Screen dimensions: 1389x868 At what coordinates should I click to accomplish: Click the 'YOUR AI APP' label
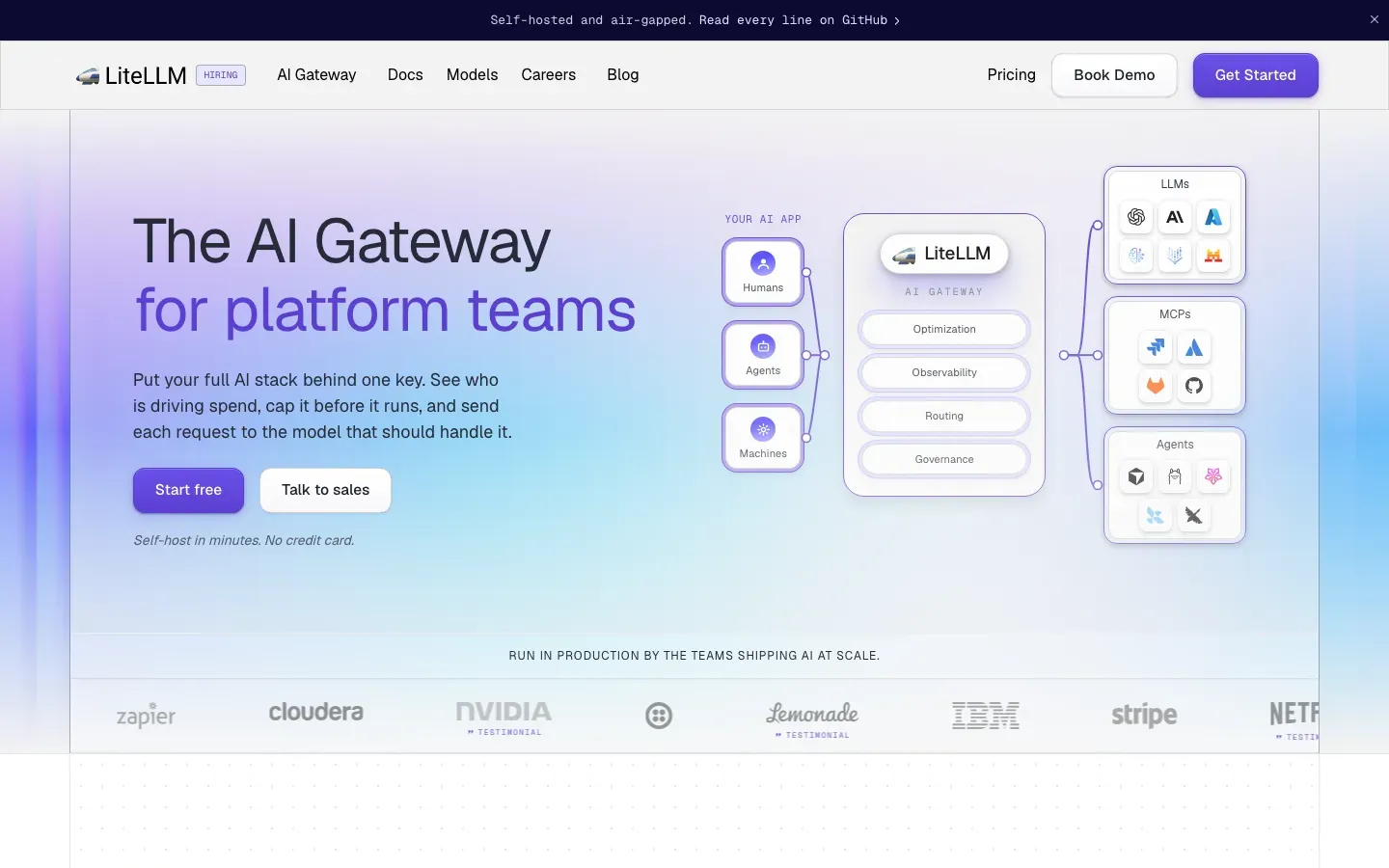pyautogui.click(x=763, y=219)
